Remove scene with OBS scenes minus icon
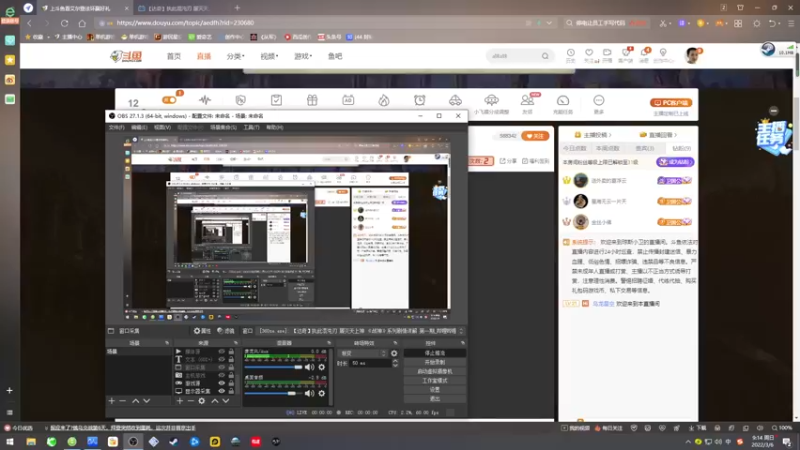The width and height of the screenshot is (800, 450). tap(122, 401)
